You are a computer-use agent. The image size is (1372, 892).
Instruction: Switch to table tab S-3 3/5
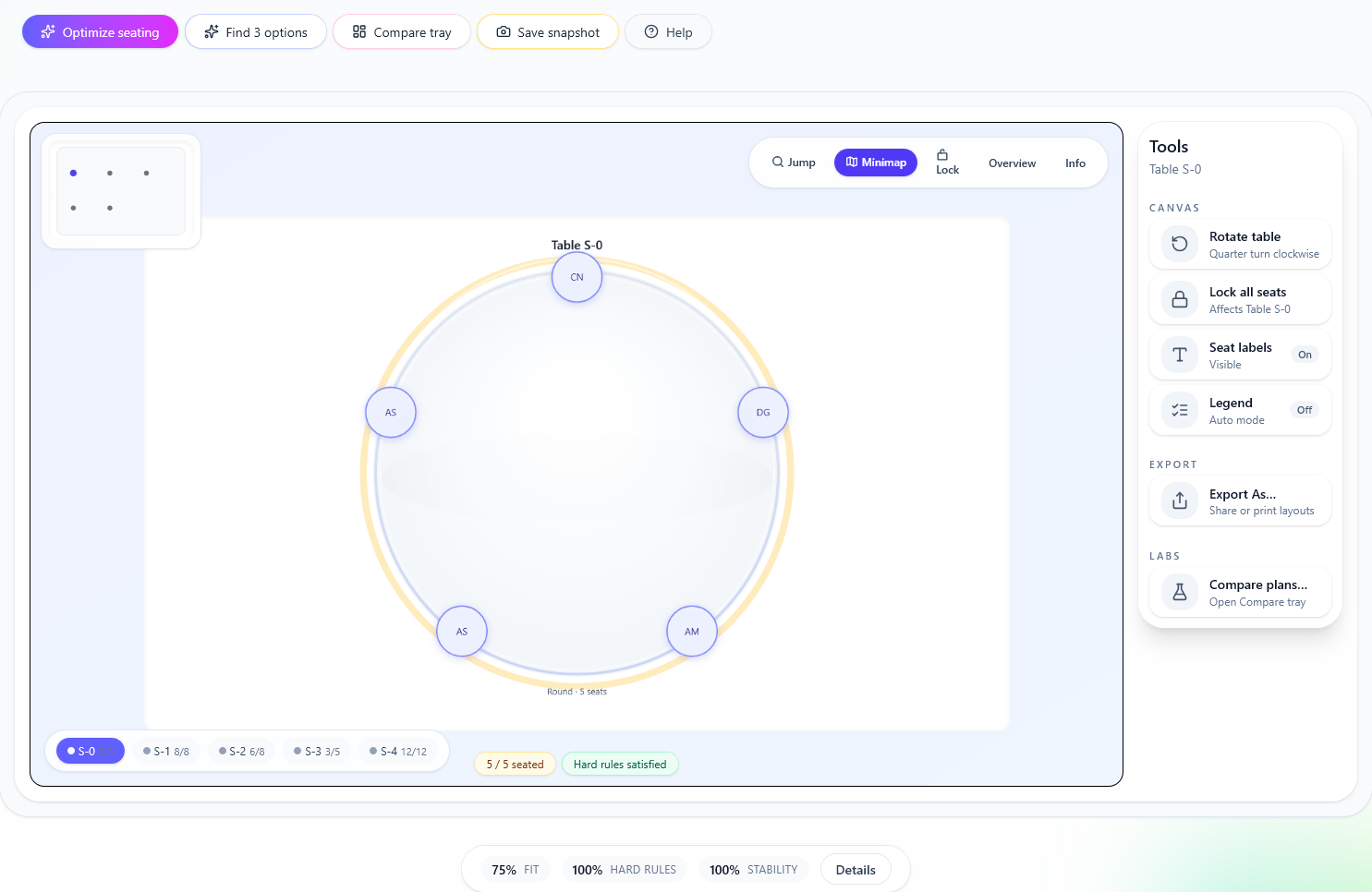[x=317, y=751]
